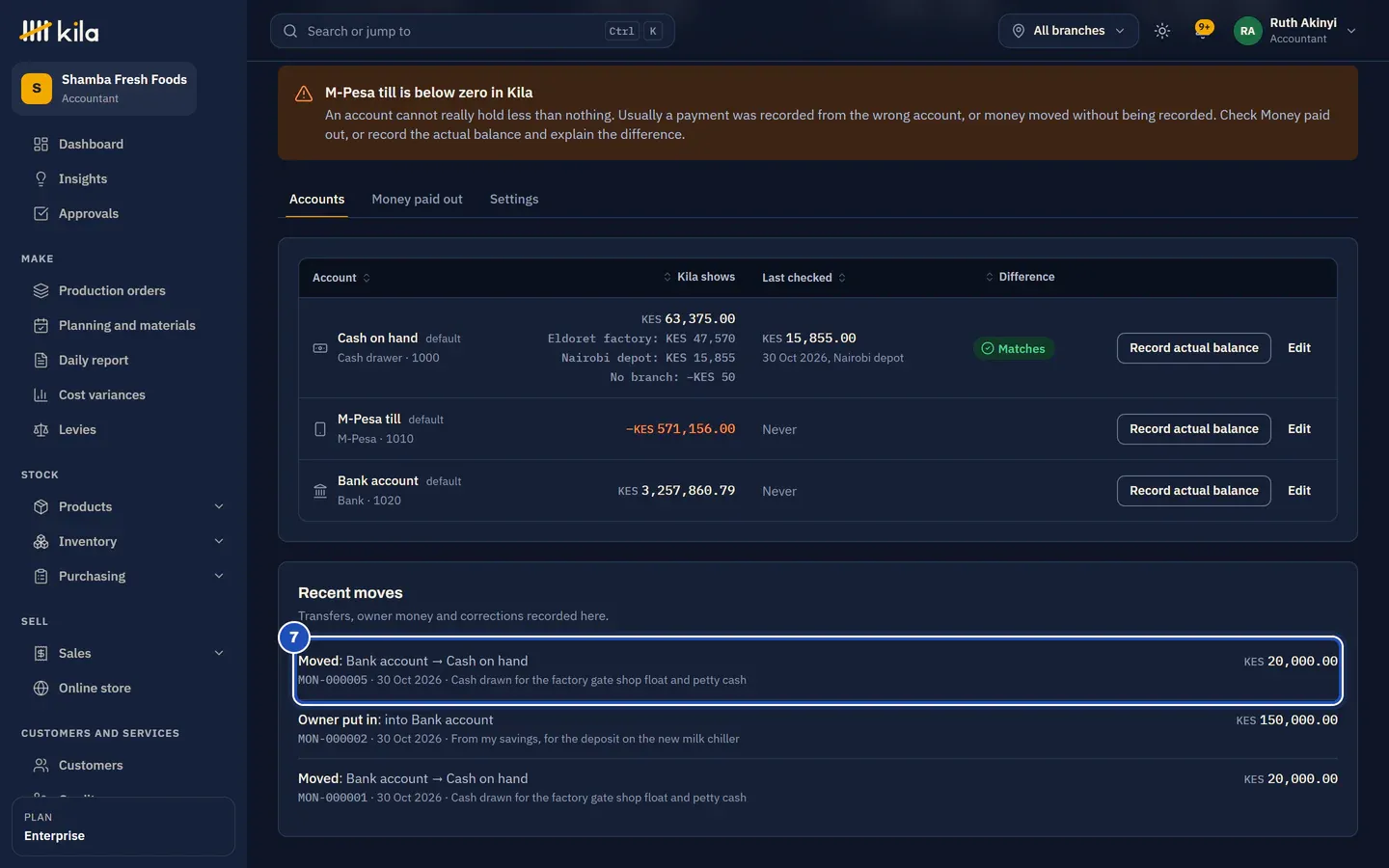Toggle light theme with sun icon
Viewport: 1389px width, 868px height.
pos(1162,31)
